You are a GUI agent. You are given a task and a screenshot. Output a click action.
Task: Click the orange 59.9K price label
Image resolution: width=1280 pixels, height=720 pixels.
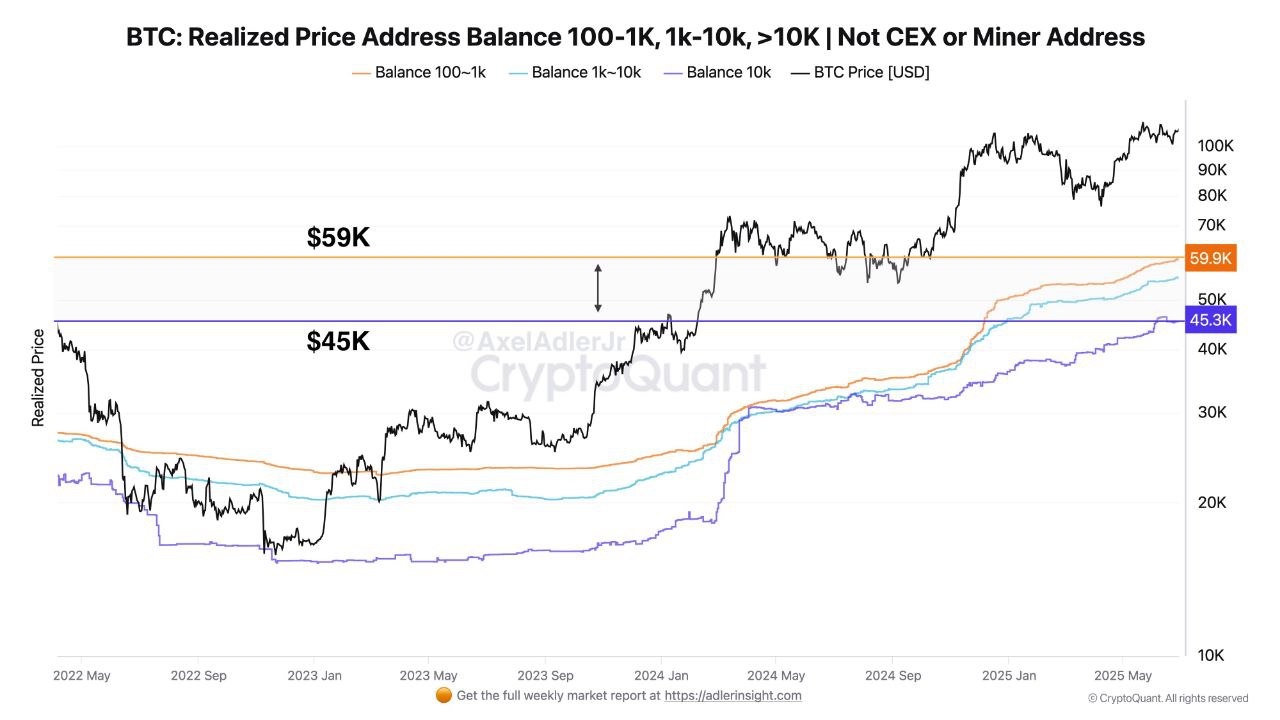click(1210, 259)
